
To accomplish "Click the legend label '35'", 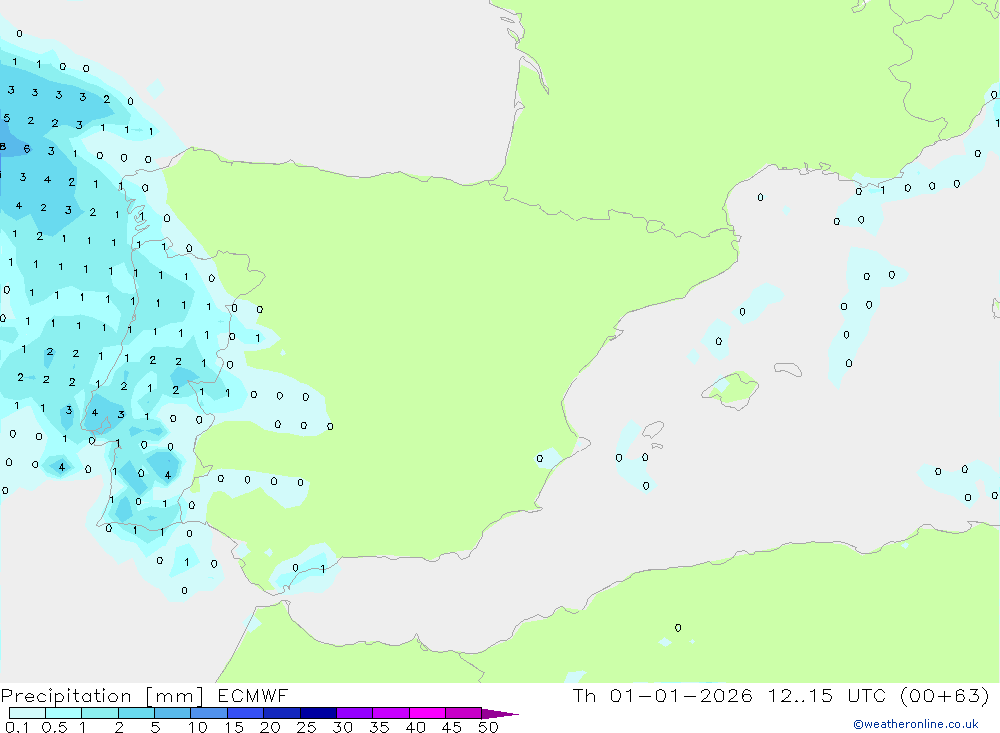I will (379, 727).
